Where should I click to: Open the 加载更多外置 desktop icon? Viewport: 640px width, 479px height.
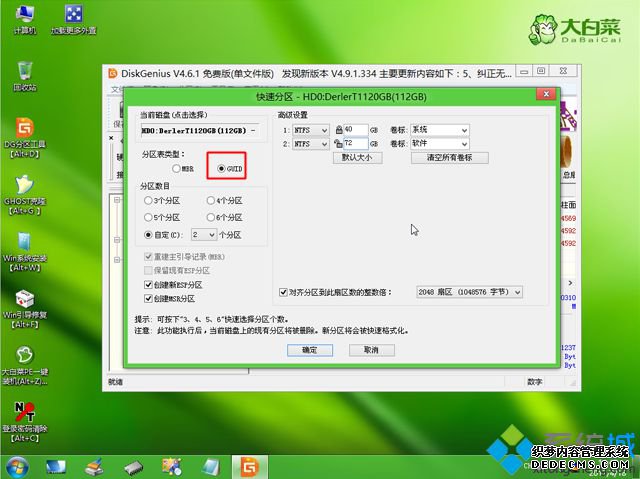coord(73,20)
